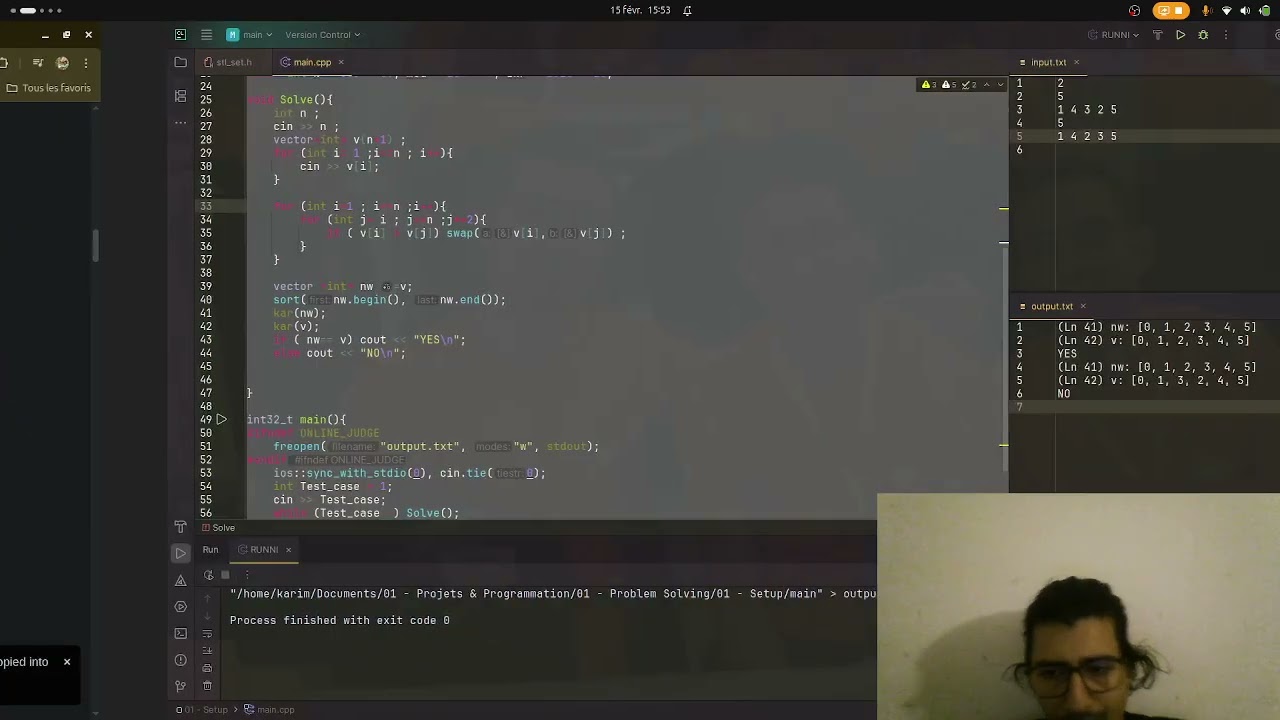Show more tool windows ellipsis
The image size is (1280, 720).
(x=180, y=122)
